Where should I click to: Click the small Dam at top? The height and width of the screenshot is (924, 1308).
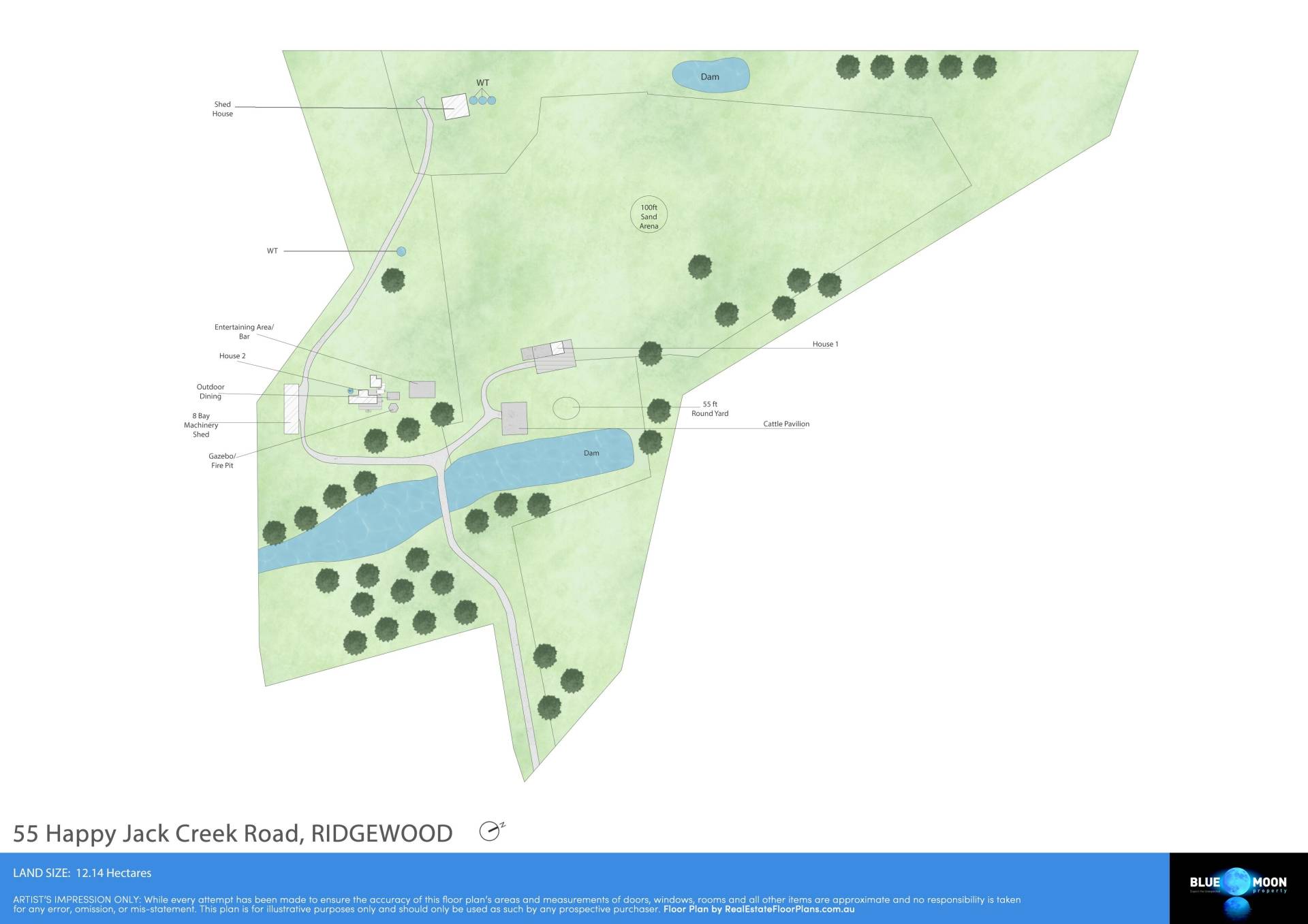click(x=711, y=74)
